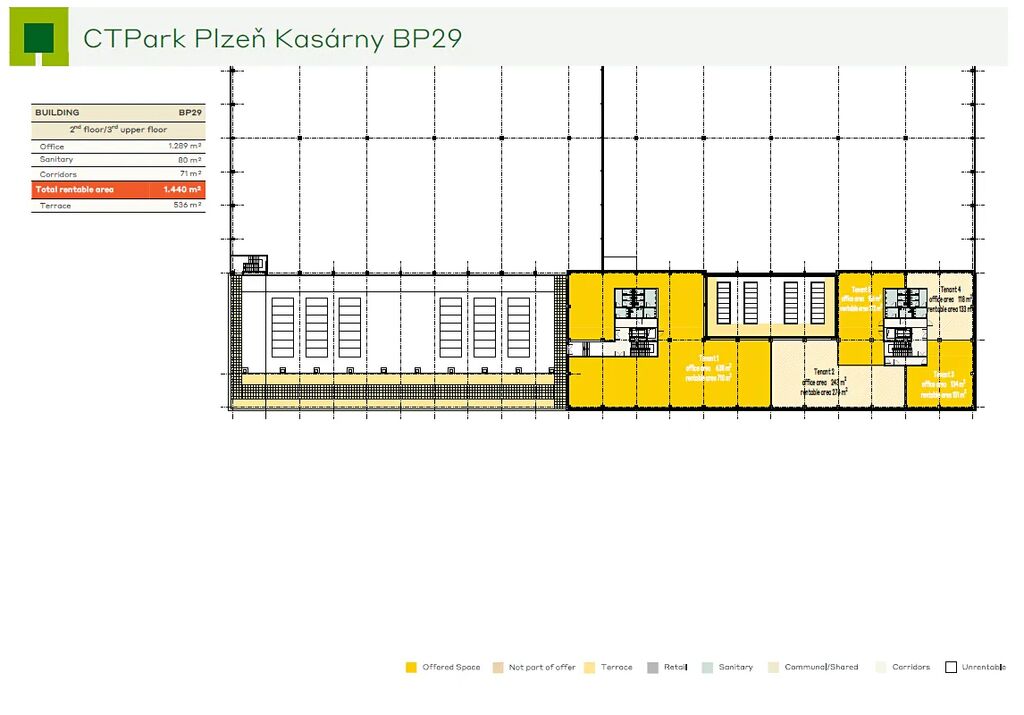This screenshot has height=715, width=1024.
Task: Click the office area line under Tenant 2
Action: 824,382
